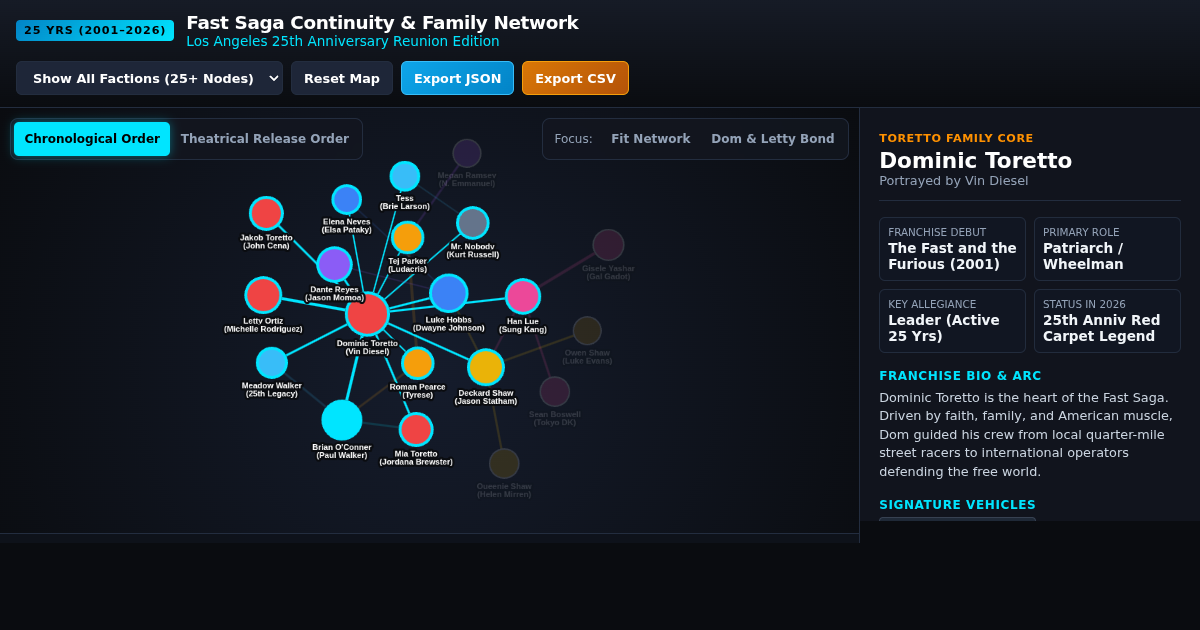Activate the Fit Network focus option
The height and width of the screenshot is (630, 1200).
click(x=651, y=139)
